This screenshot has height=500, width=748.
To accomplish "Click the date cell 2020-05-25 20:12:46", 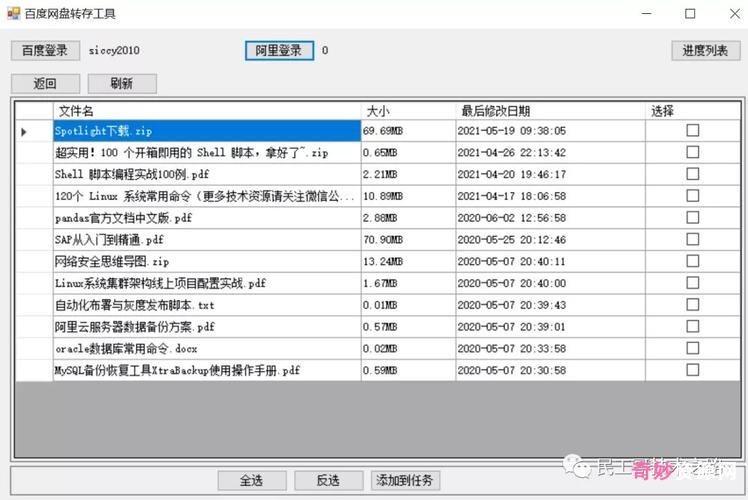I will pyautogui.click(x=551, y=240).
